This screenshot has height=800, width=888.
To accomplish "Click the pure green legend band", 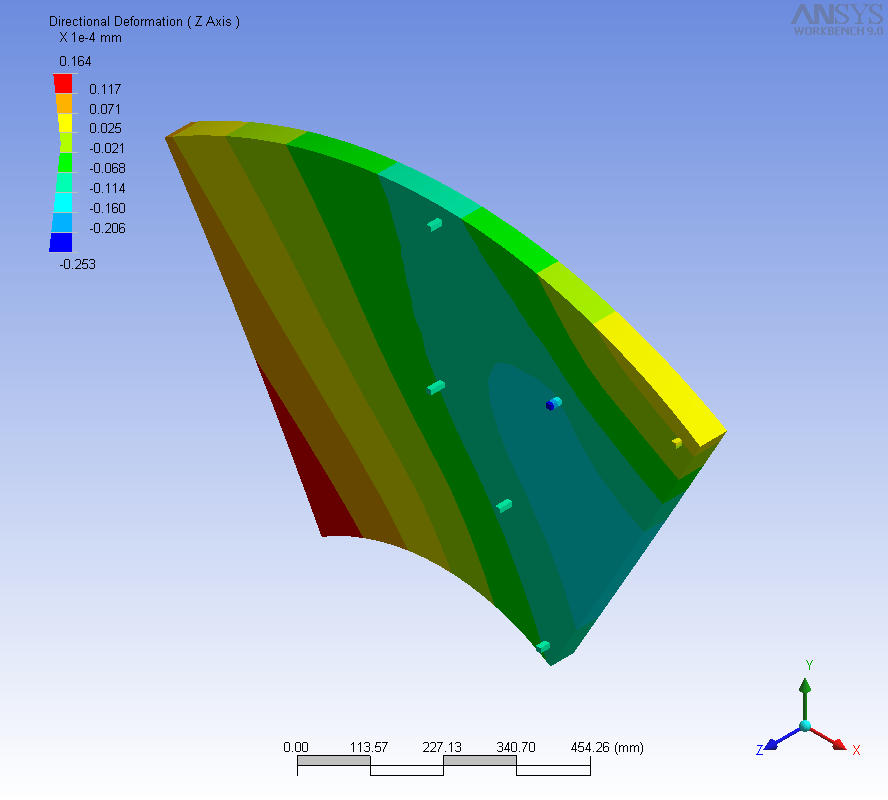I will tap(66, 162).
